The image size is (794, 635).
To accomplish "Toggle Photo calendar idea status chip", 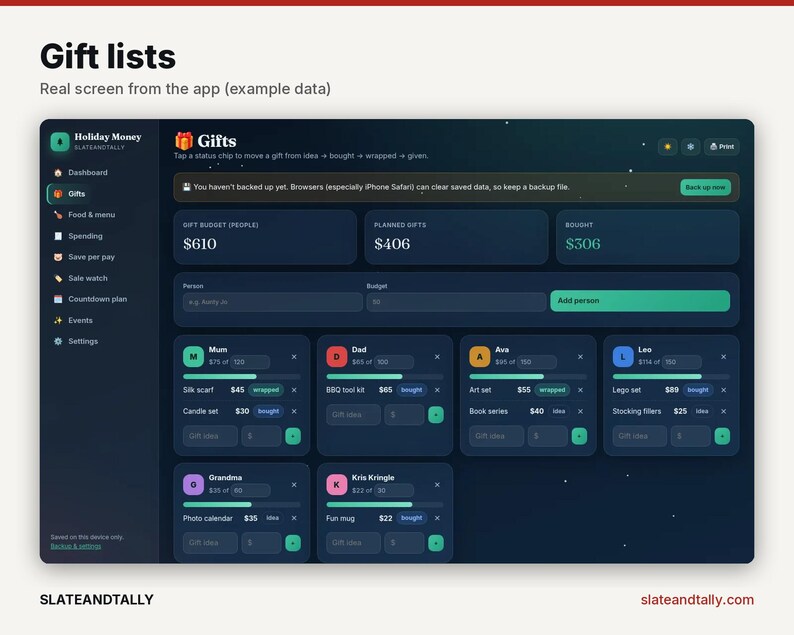I will pyautogui.click(x=272, y=518).
